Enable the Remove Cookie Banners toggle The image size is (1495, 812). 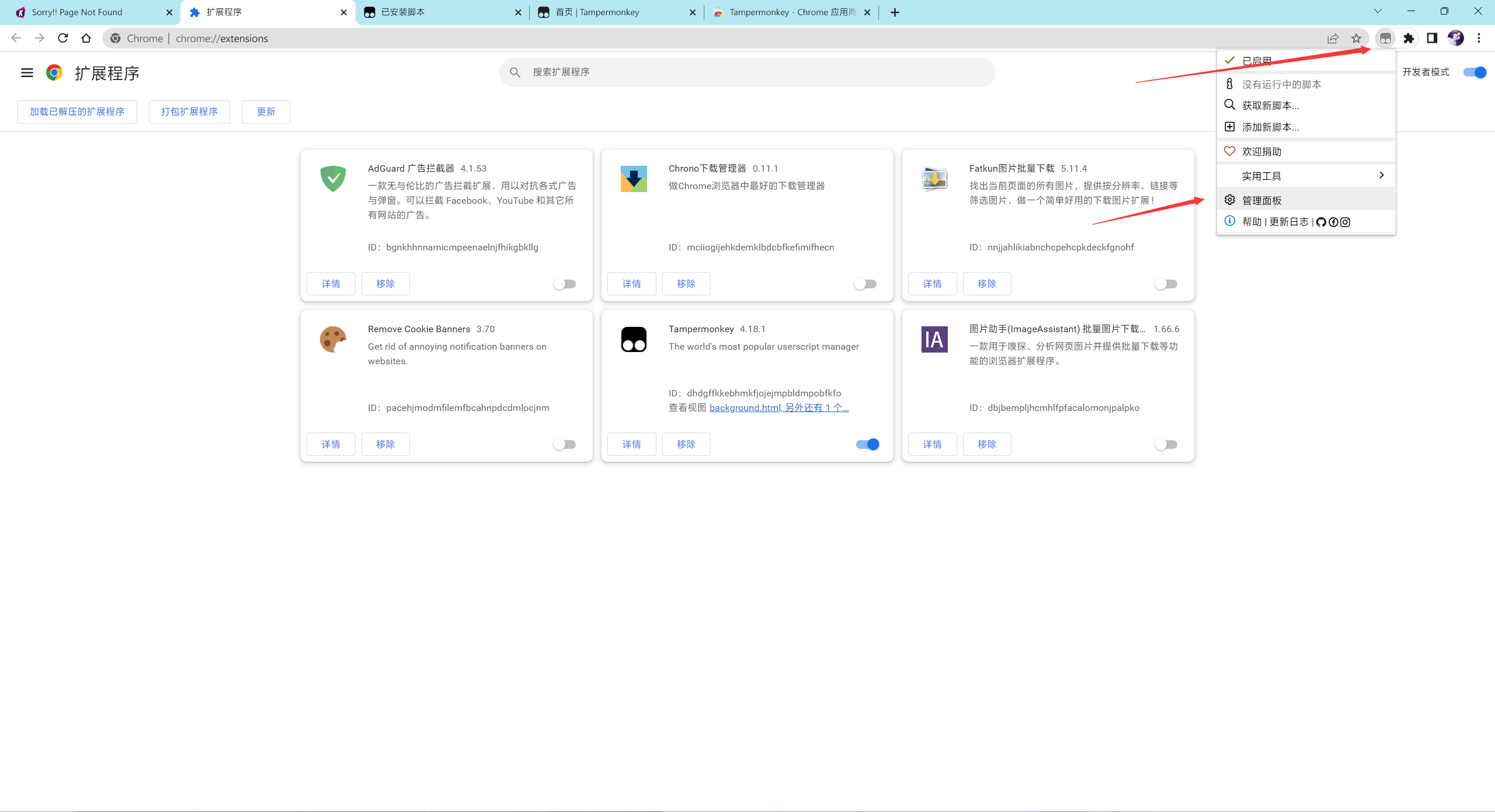pyautogui.click(x=565, y=444)
